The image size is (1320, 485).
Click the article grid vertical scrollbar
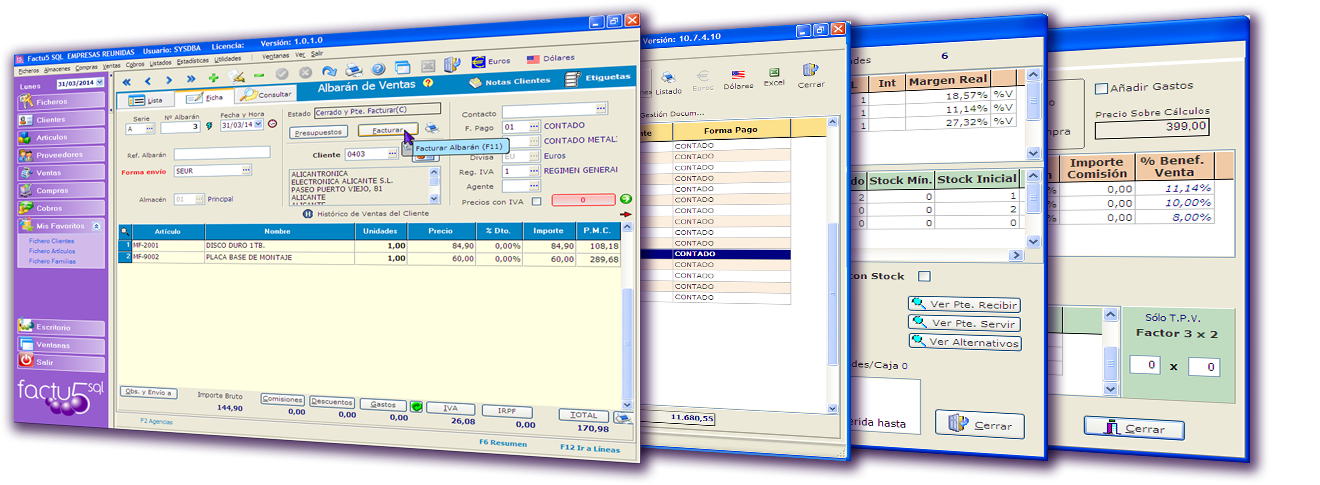[x=627, y=318]
